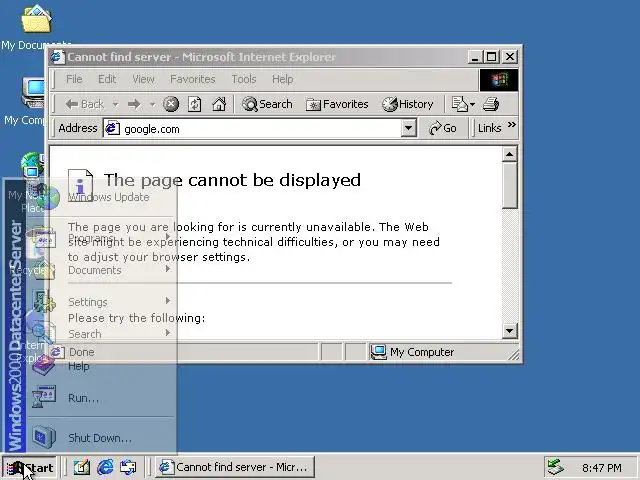The height and width of the screenshot is (480, 640).
Task: Launch Internet Explorer from quick launch
Action: 105,467
